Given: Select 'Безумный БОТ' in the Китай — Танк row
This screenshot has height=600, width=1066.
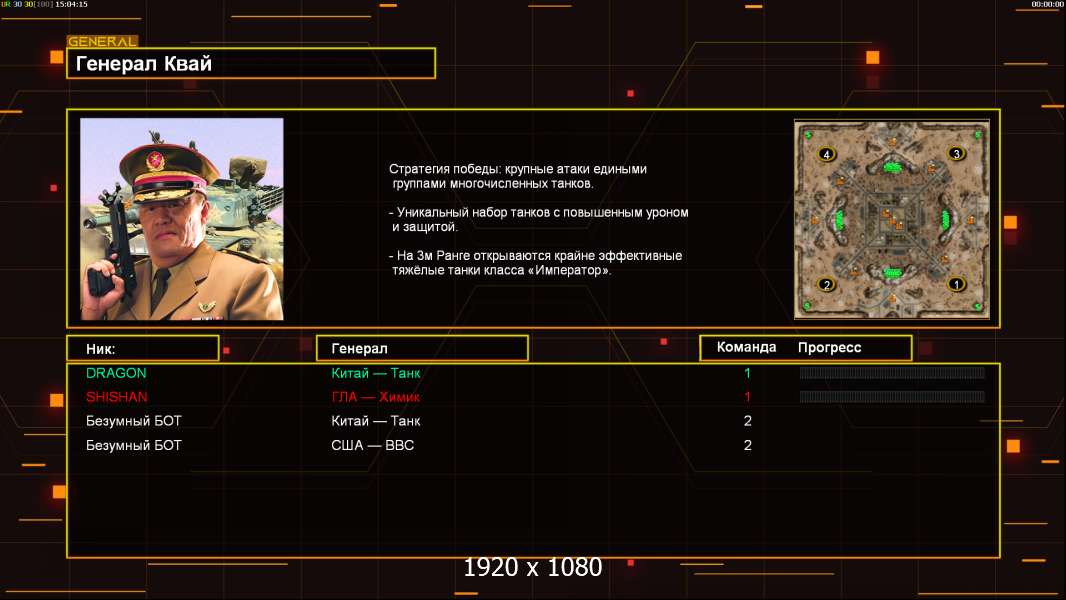Looking at the screenshot, I should point(134,421).
